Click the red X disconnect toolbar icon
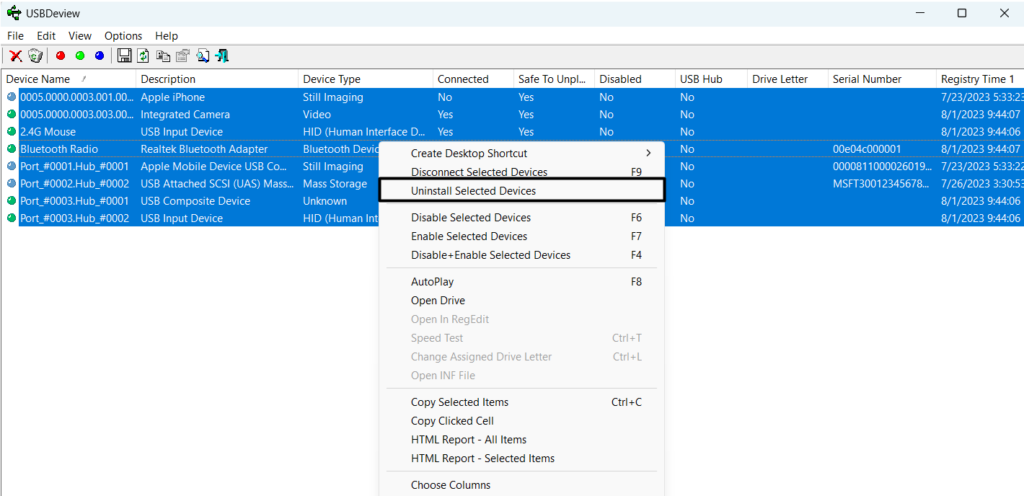1024x496 pixels. [x=16, y=56]
